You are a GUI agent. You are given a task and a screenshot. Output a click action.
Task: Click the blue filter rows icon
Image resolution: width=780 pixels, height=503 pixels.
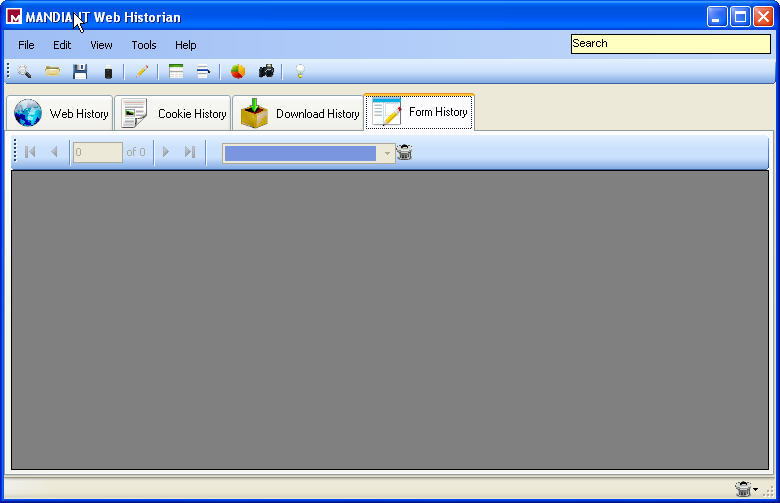(203, 72)
